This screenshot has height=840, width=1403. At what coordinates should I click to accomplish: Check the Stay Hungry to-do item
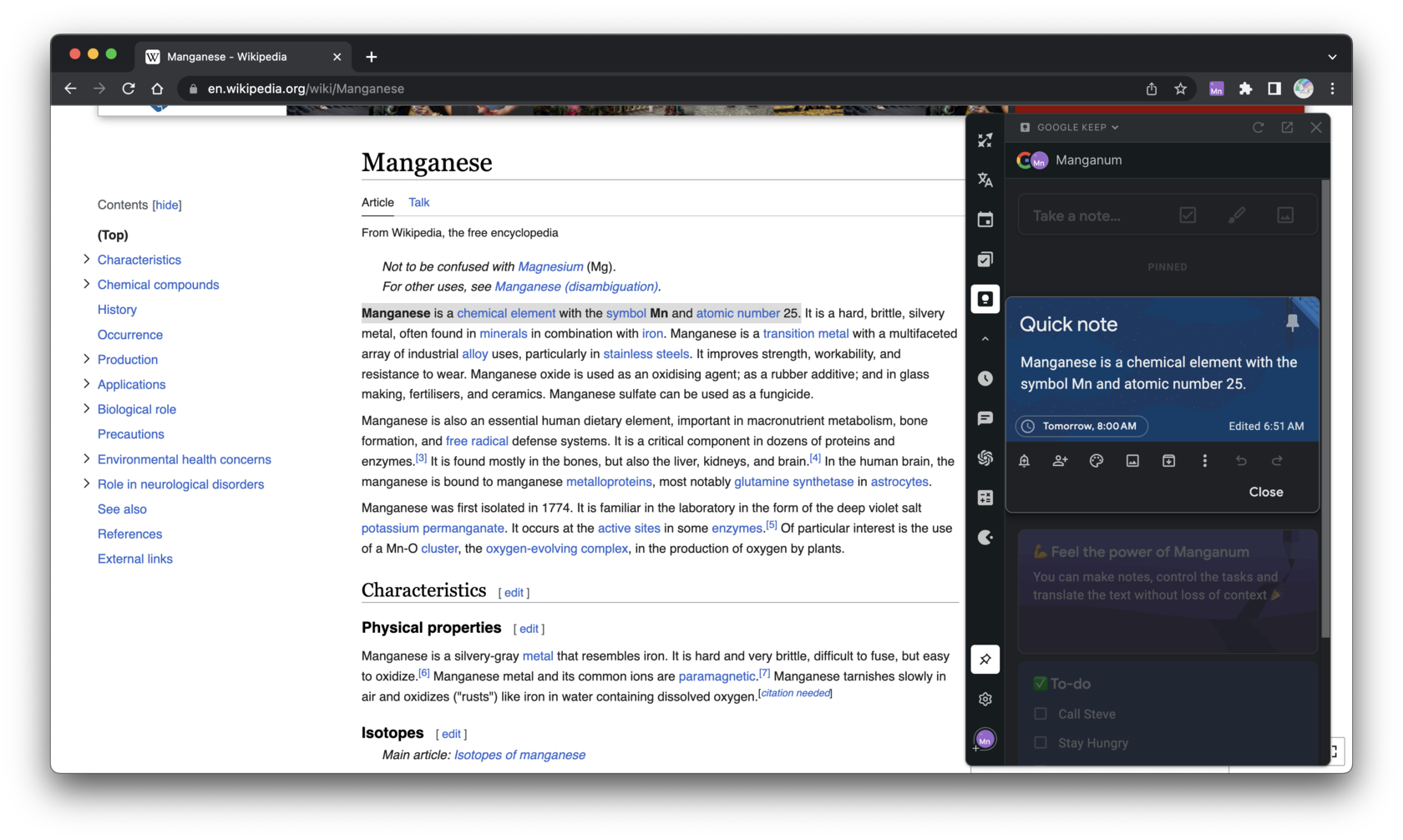click(1040, 742)
